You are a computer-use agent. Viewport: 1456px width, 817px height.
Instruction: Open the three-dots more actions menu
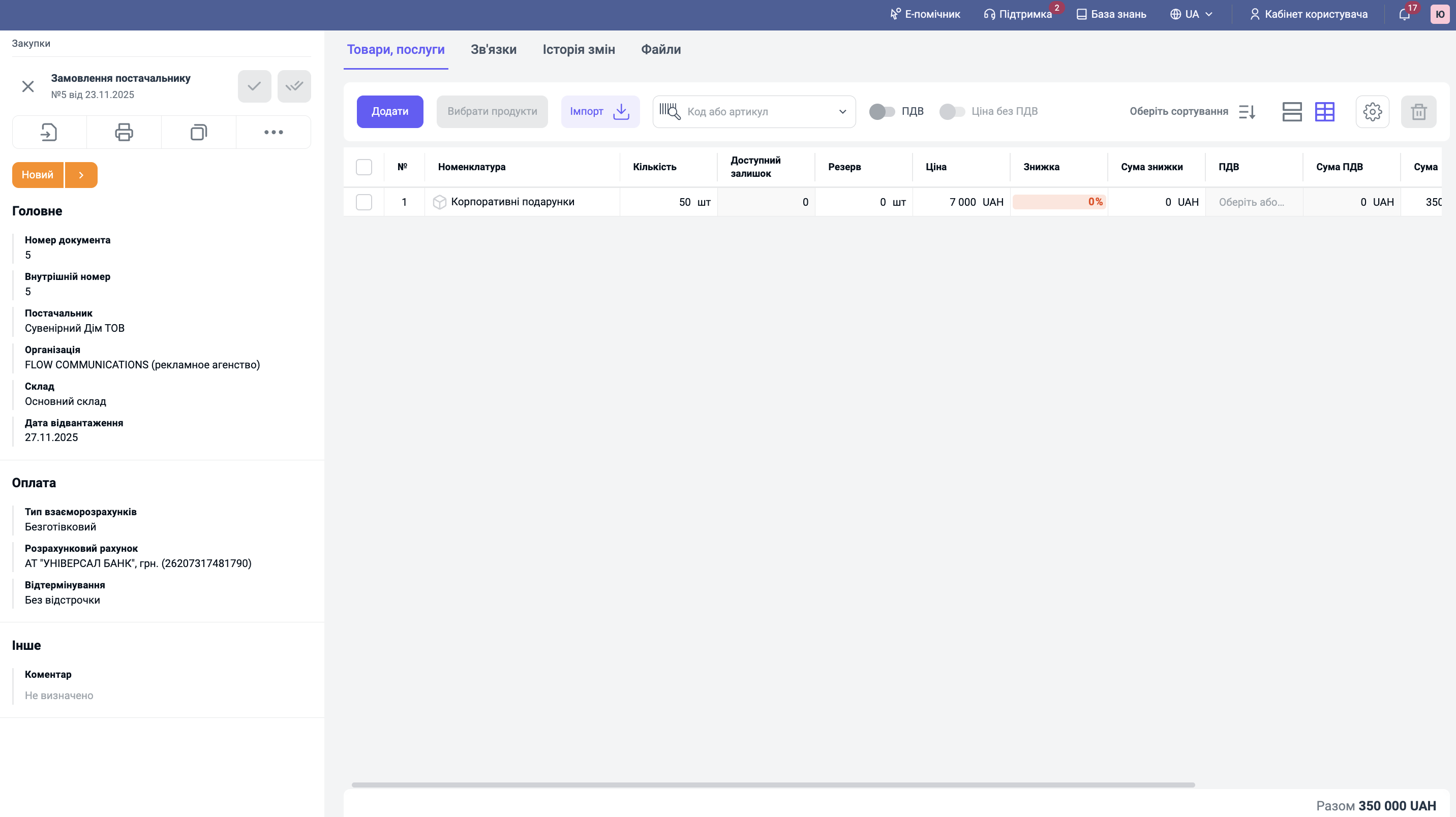click(274, 132)
